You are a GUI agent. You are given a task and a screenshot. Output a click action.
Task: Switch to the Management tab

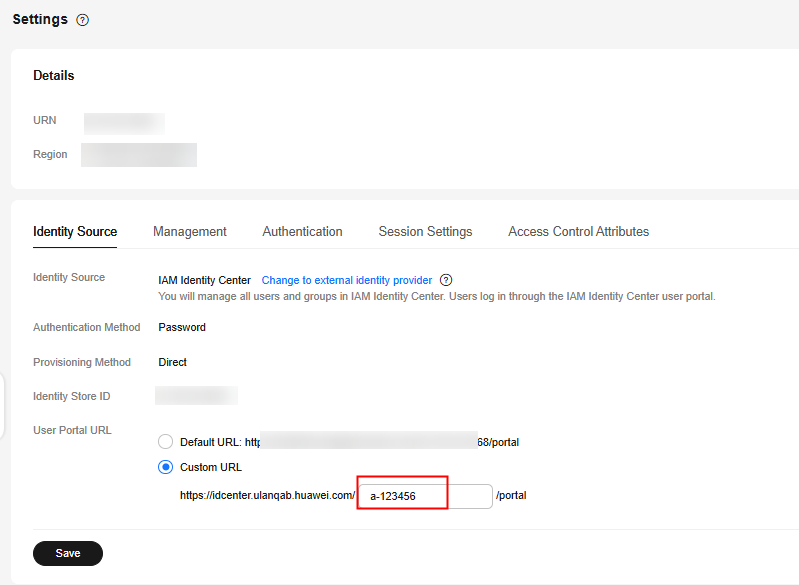tap(190, 232)
